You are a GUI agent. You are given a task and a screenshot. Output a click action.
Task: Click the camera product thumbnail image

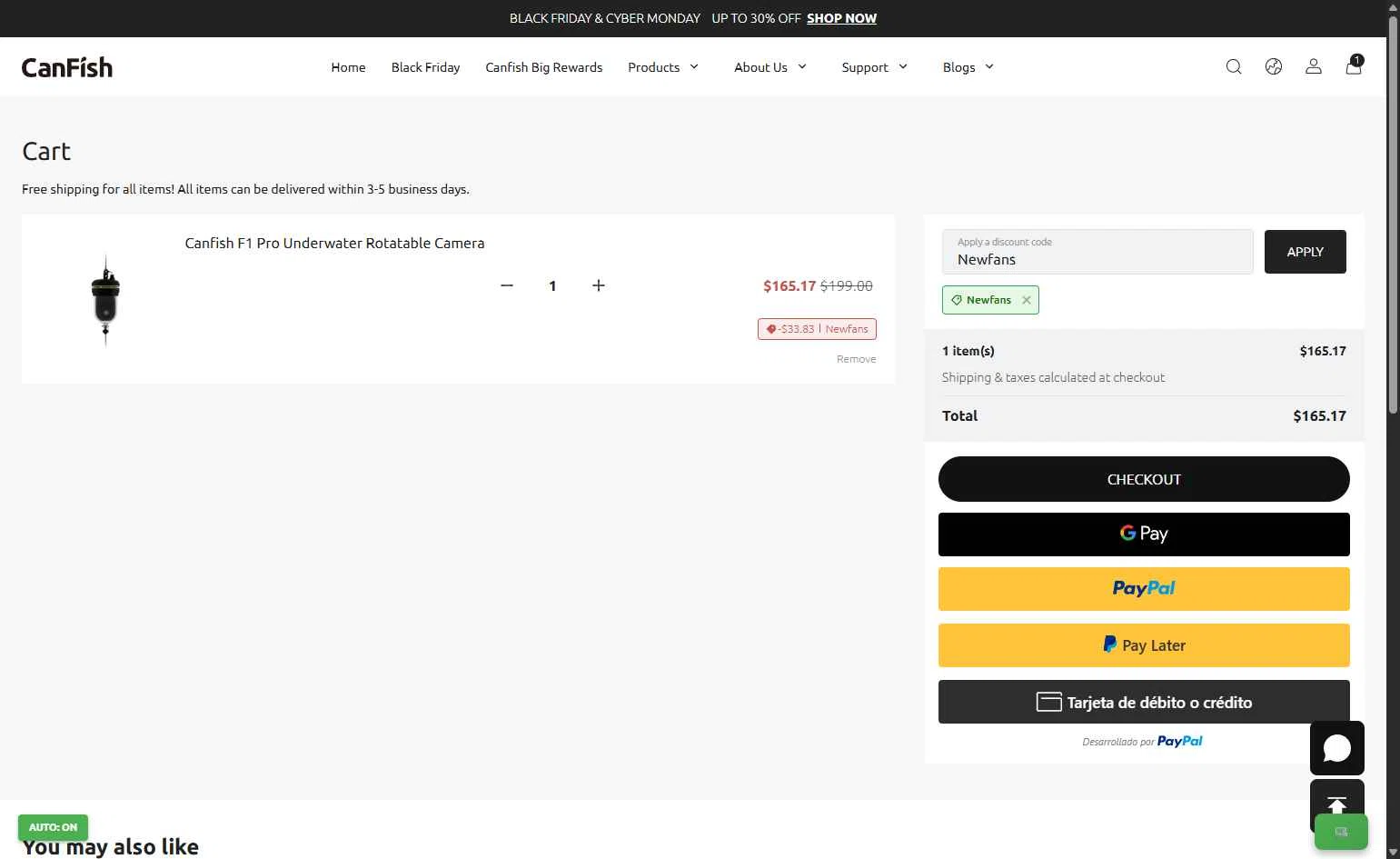105,299
